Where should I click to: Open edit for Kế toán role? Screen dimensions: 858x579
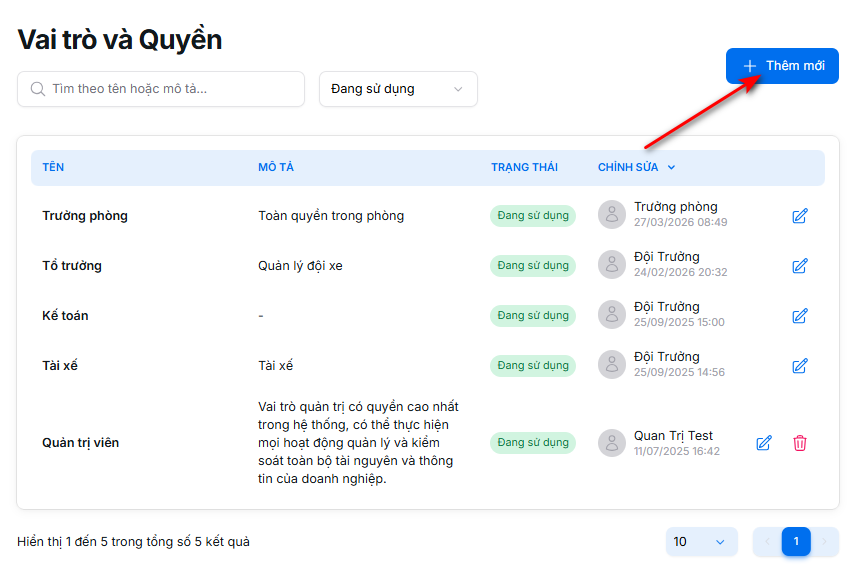pos(799,316)
